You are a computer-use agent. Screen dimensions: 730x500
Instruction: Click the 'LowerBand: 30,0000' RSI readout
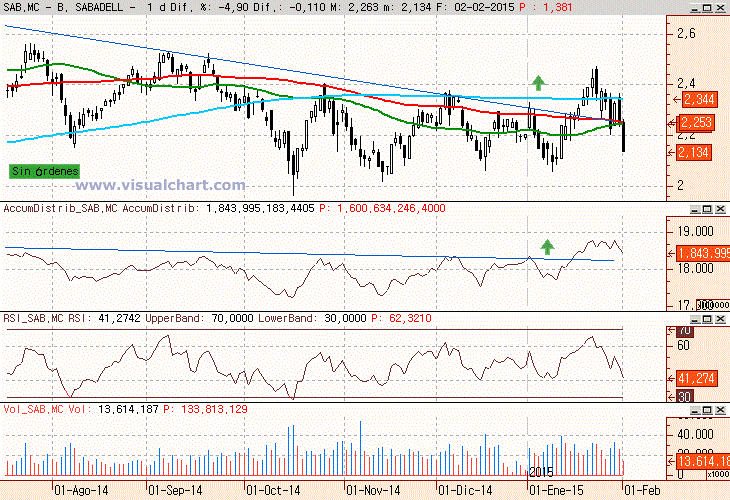click(312, 318)
